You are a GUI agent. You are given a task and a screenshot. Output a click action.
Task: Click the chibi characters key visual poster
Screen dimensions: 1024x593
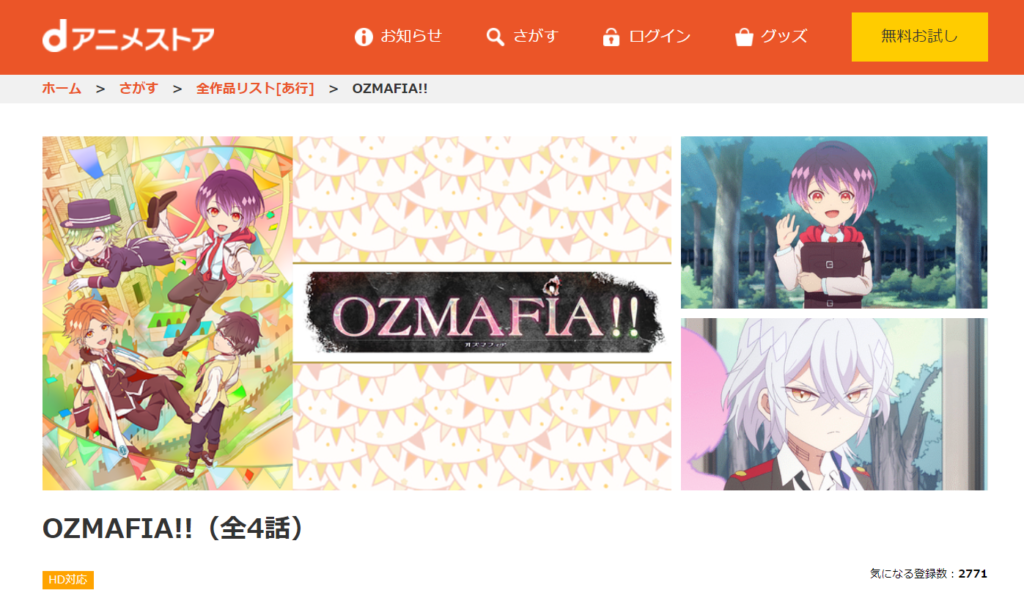point(167,313)
